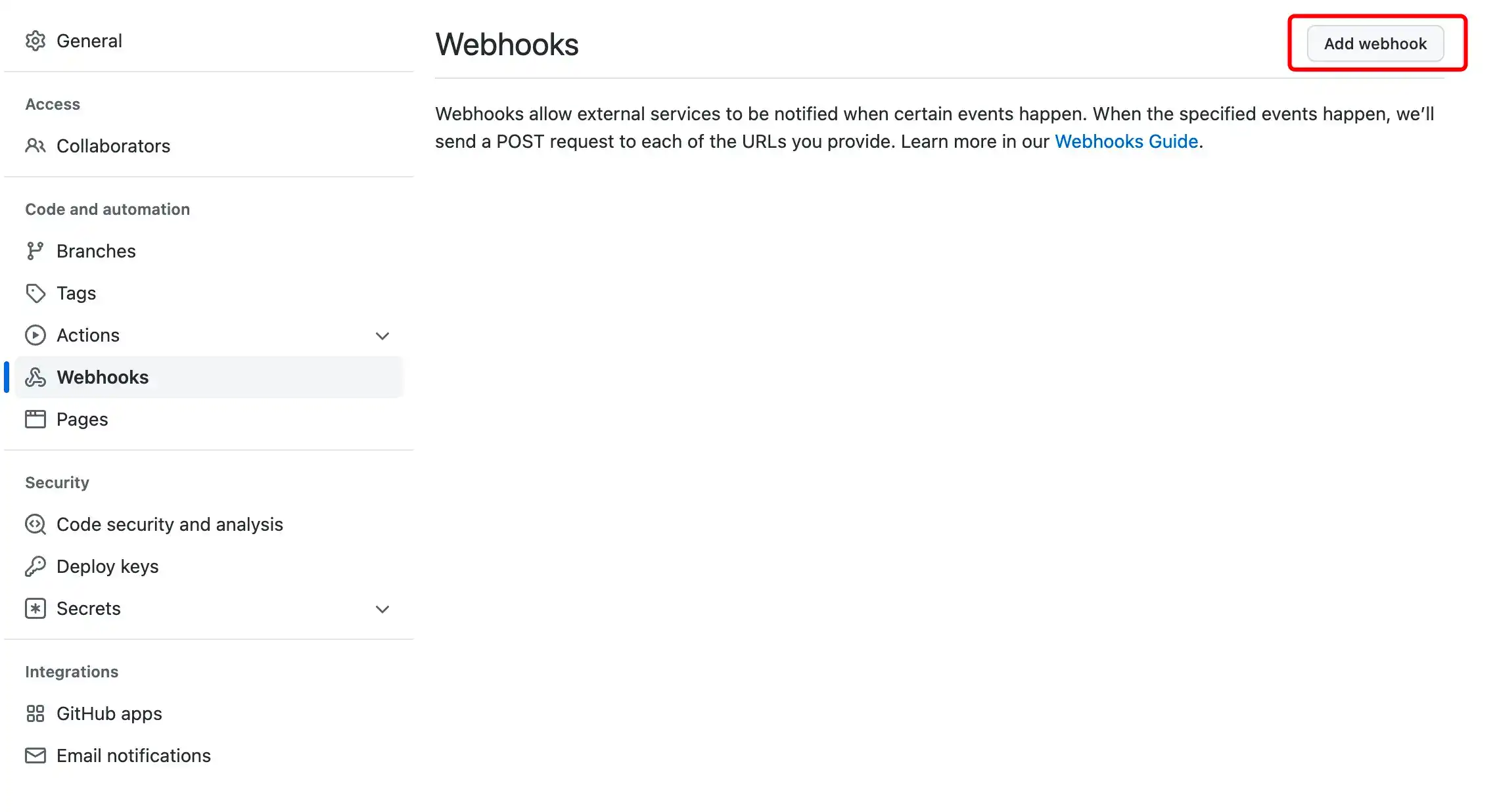Click the Secrets asterisk icon
The image size is (1497, 812).
pyautogui.click(x=35, y=608)
